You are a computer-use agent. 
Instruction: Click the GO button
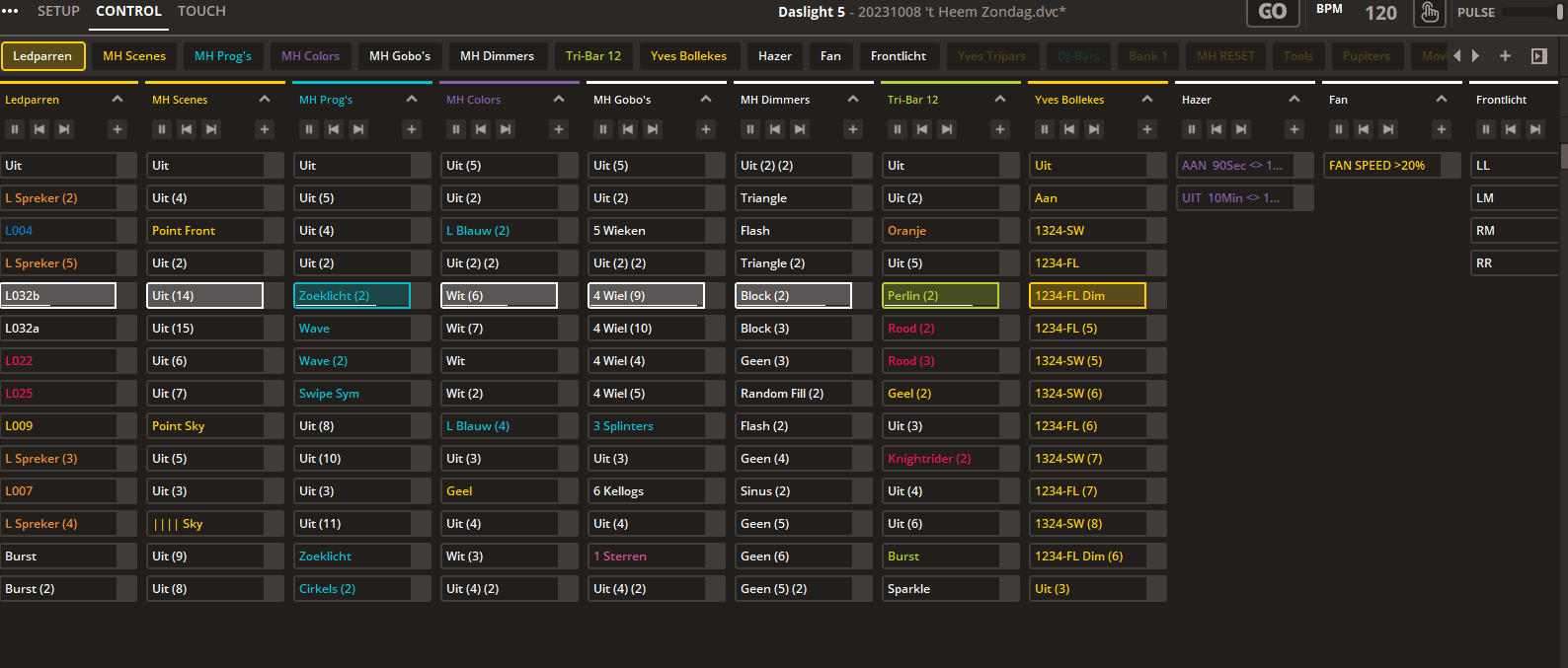pos(1273,12)
